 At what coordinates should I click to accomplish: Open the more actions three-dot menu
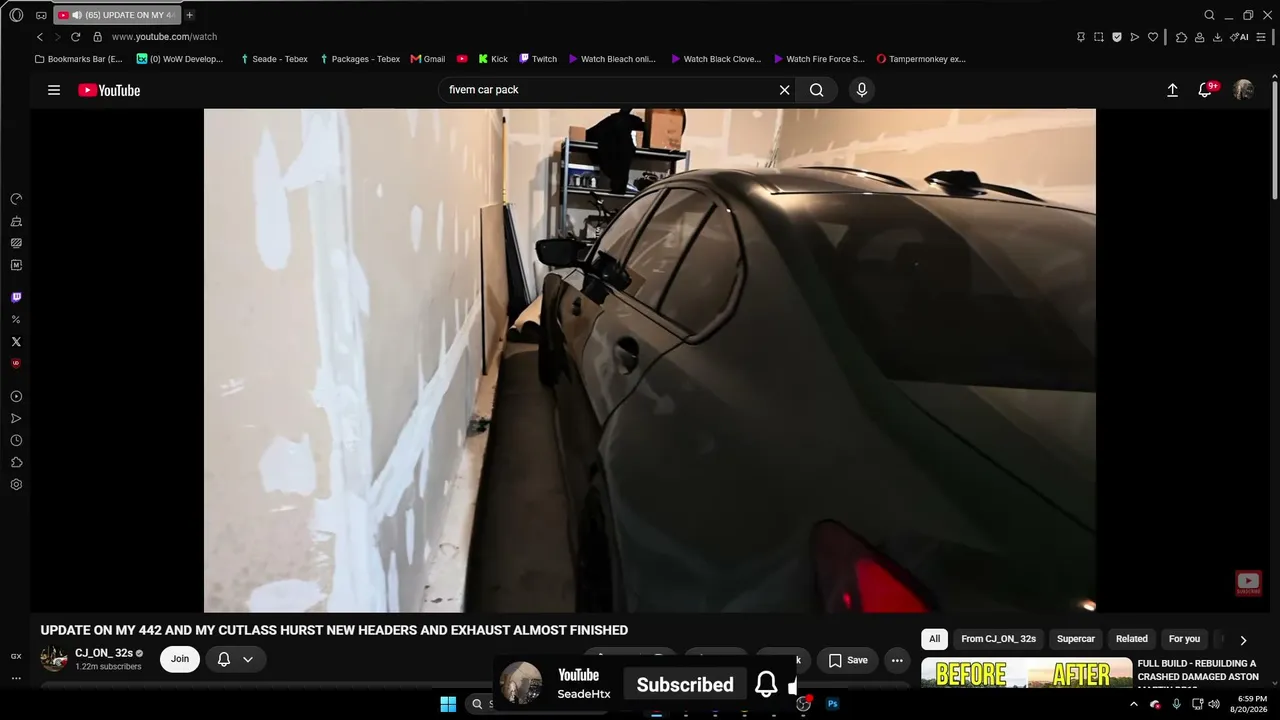pos(897,660)
